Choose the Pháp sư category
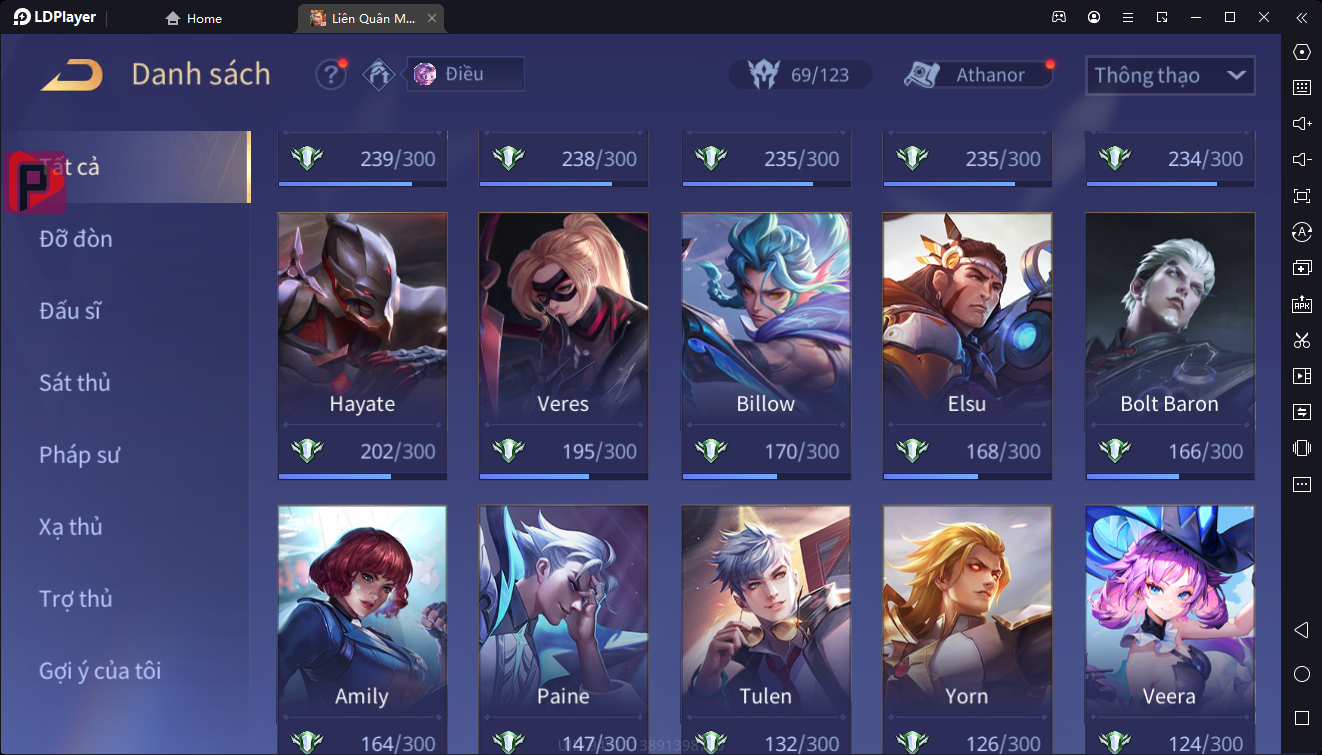 coord(80,455)
